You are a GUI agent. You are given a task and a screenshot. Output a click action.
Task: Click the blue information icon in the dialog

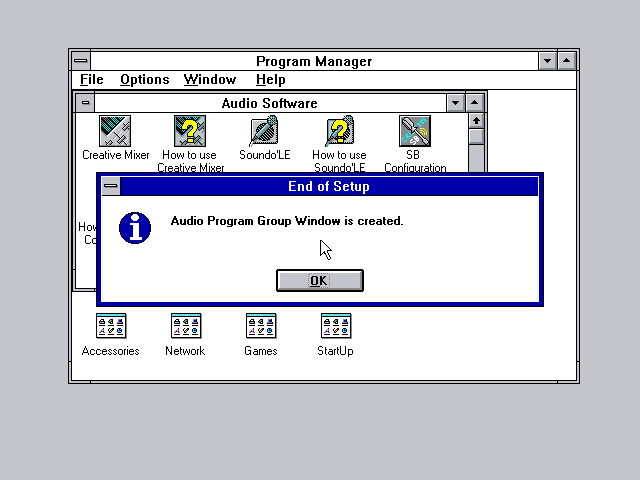point(135,228)
